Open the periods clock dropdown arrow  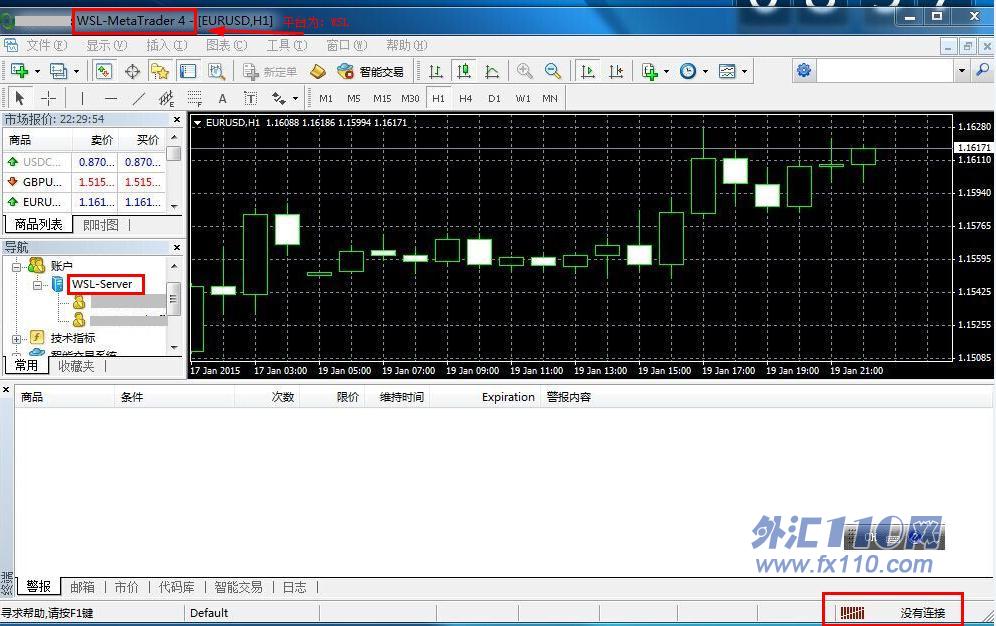(706, 72)
